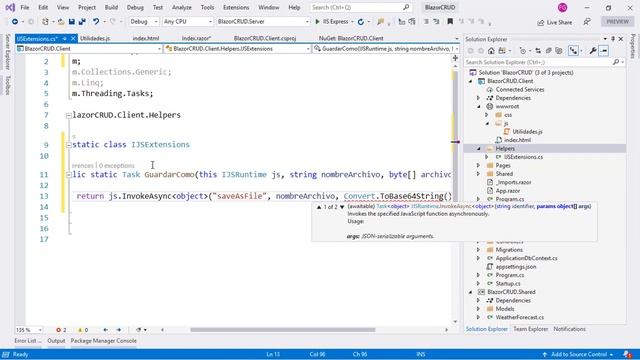Select Utilidades.js in Solution Explorer
640x360 pixels.
pyautogui.click(x=527, y=132)
